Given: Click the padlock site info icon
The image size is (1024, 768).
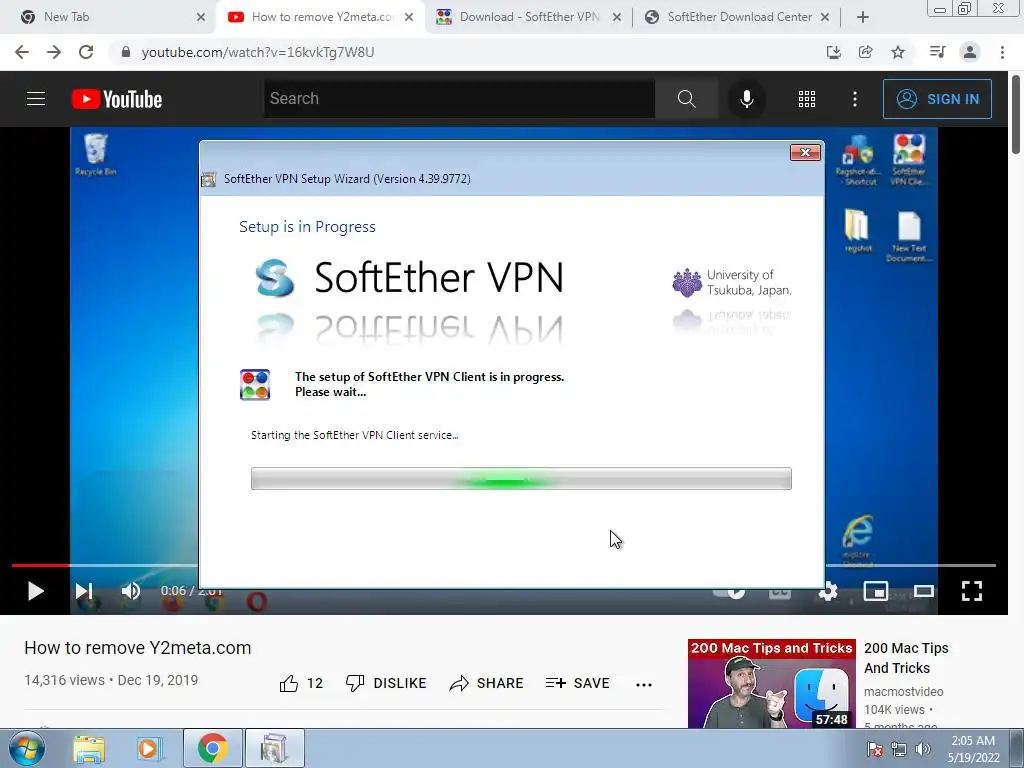Looking at the screenshot, I should click(x=126, y=52).
